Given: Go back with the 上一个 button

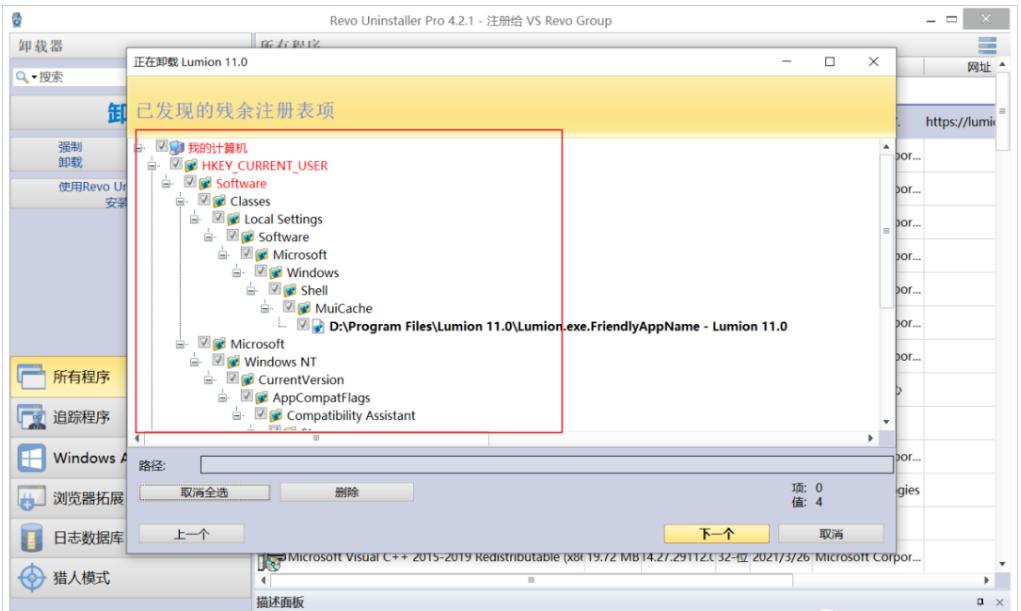Looking at the screenshot, I should click(191, 534).
